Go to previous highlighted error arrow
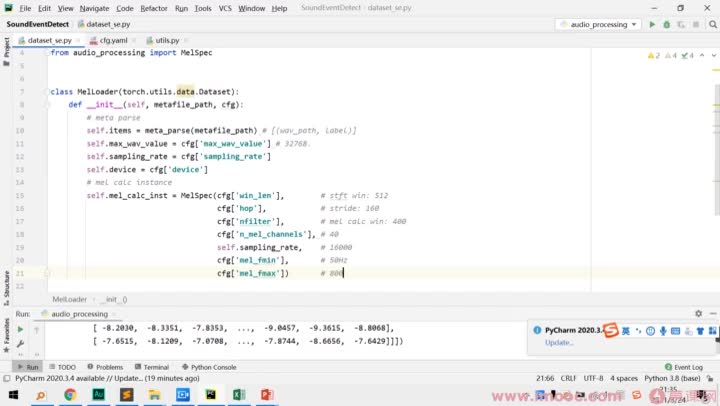This screenshot has height=406, width=720. [702, 56]
